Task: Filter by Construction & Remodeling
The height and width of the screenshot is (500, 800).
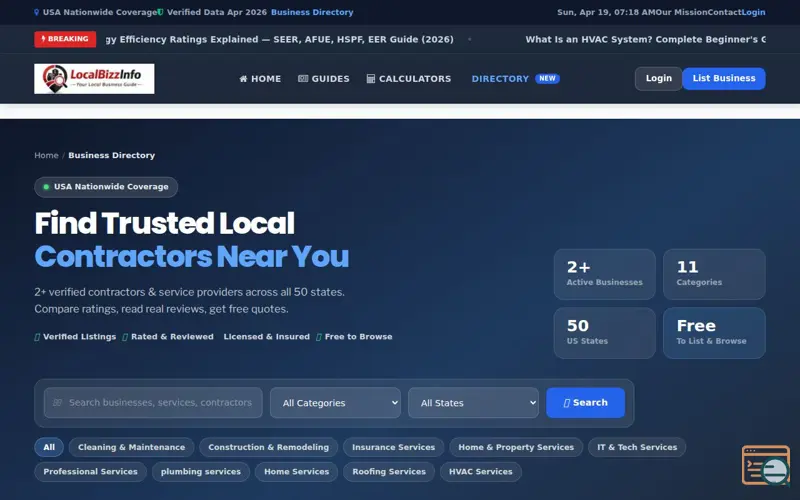Action: 268,447
